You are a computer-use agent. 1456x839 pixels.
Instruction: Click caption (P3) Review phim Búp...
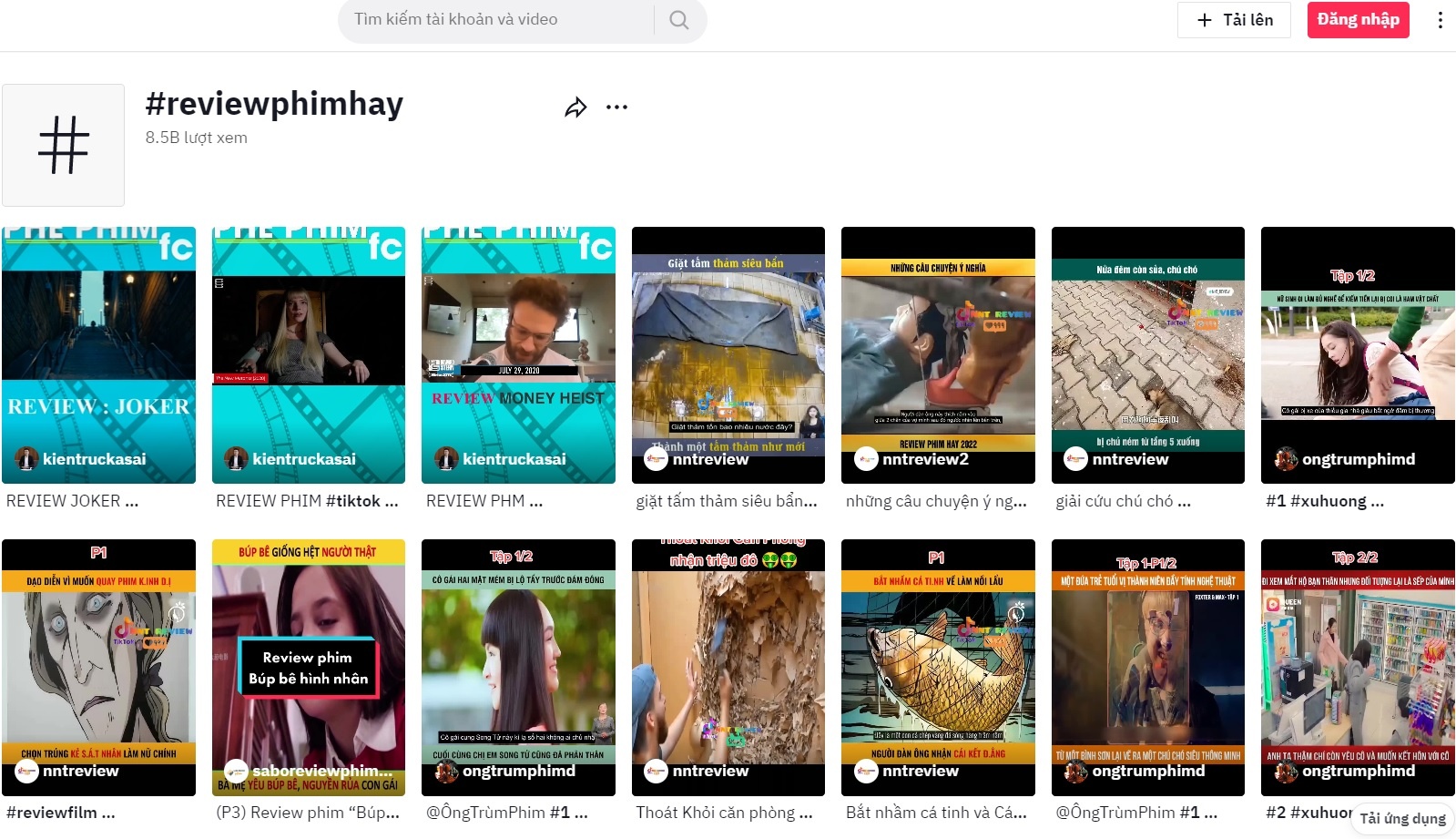(x=308, y=813)
